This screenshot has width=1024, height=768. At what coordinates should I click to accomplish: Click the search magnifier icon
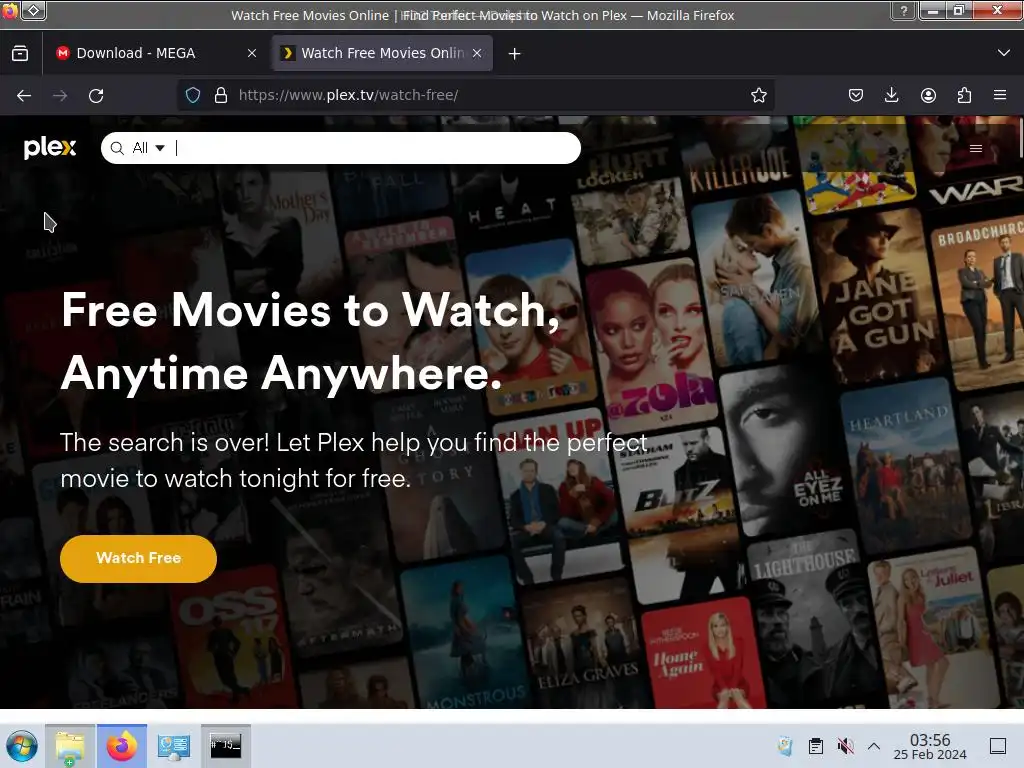point(117,148)
